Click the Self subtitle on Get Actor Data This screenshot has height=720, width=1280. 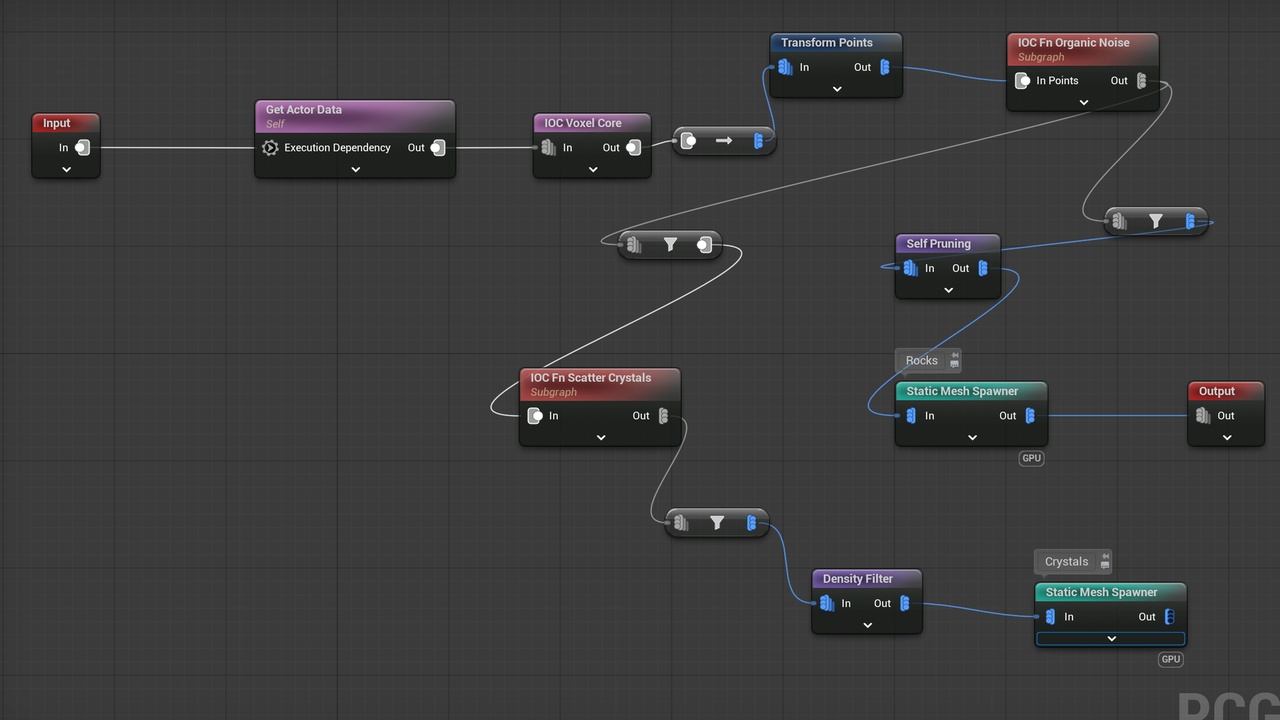point(275,125)
